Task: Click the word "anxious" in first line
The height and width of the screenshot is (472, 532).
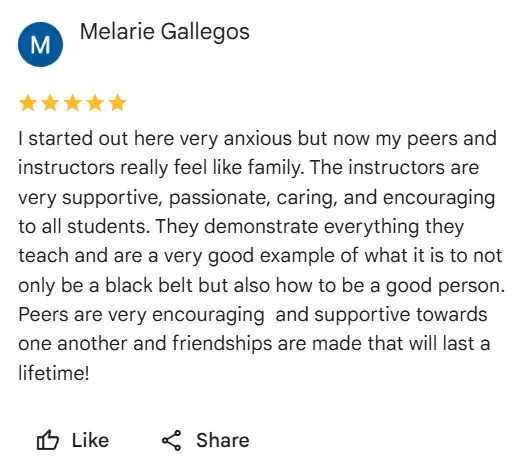Action: pos(258,138)
